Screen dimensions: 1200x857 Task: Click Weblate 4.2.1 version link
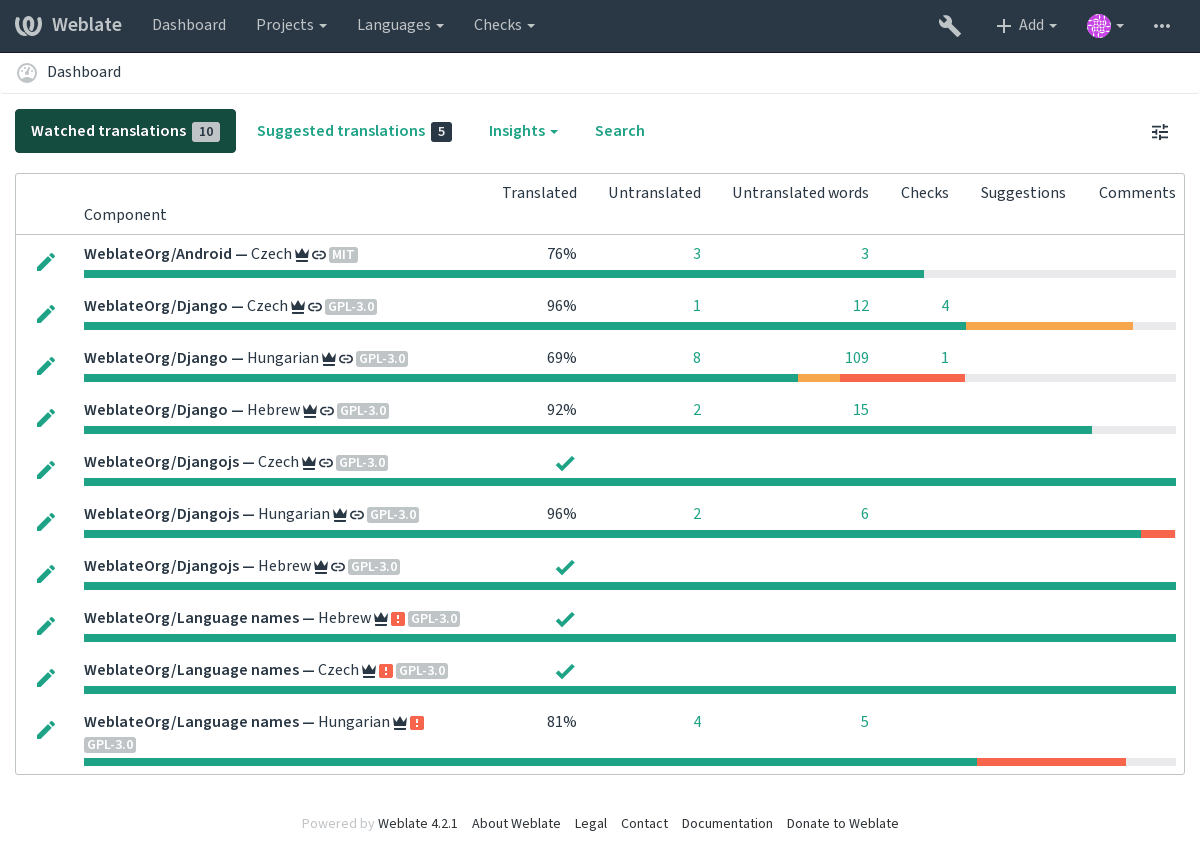pyautogui.click(x=418, y=824)
